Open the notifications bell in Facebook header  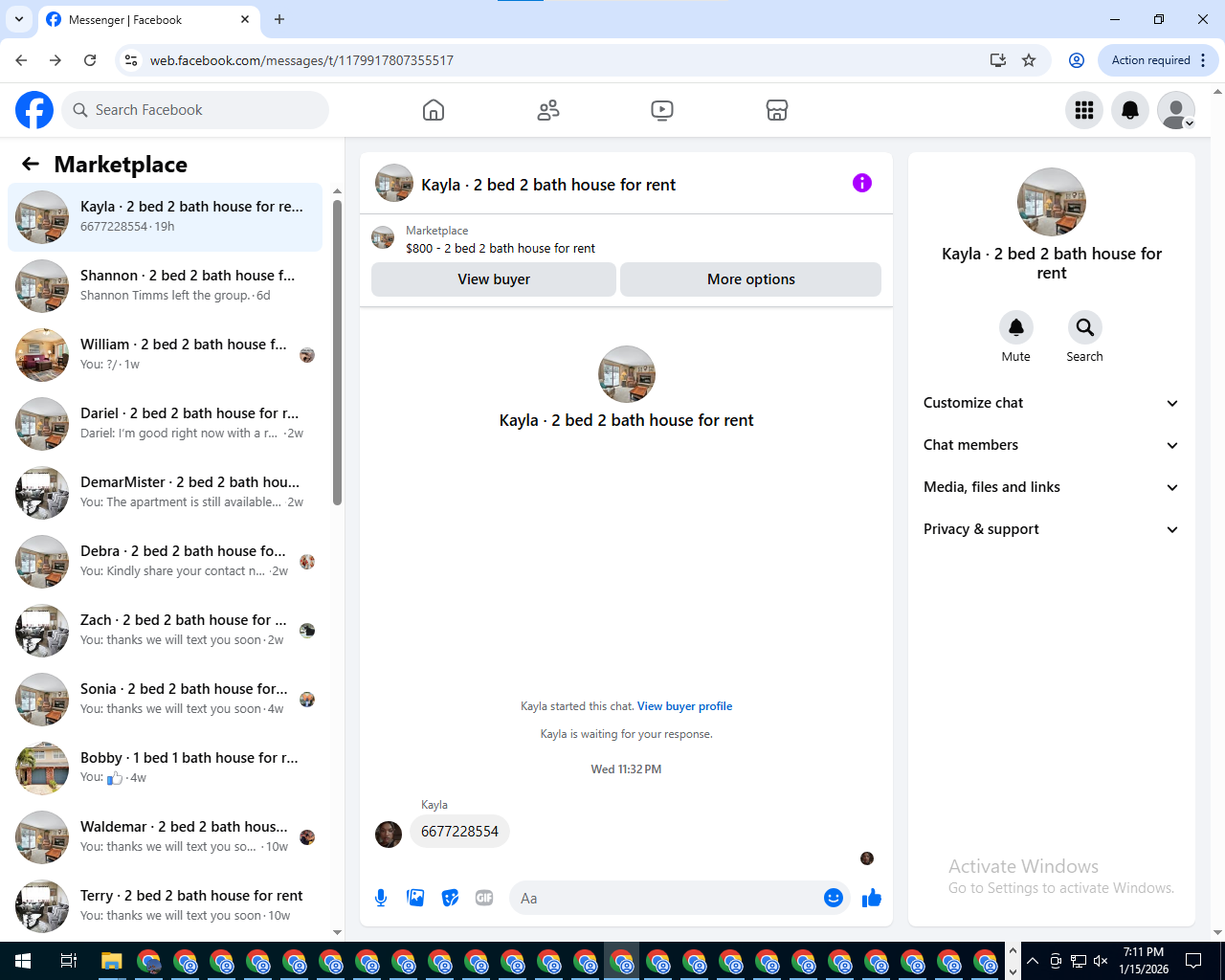click(1130, 110)
